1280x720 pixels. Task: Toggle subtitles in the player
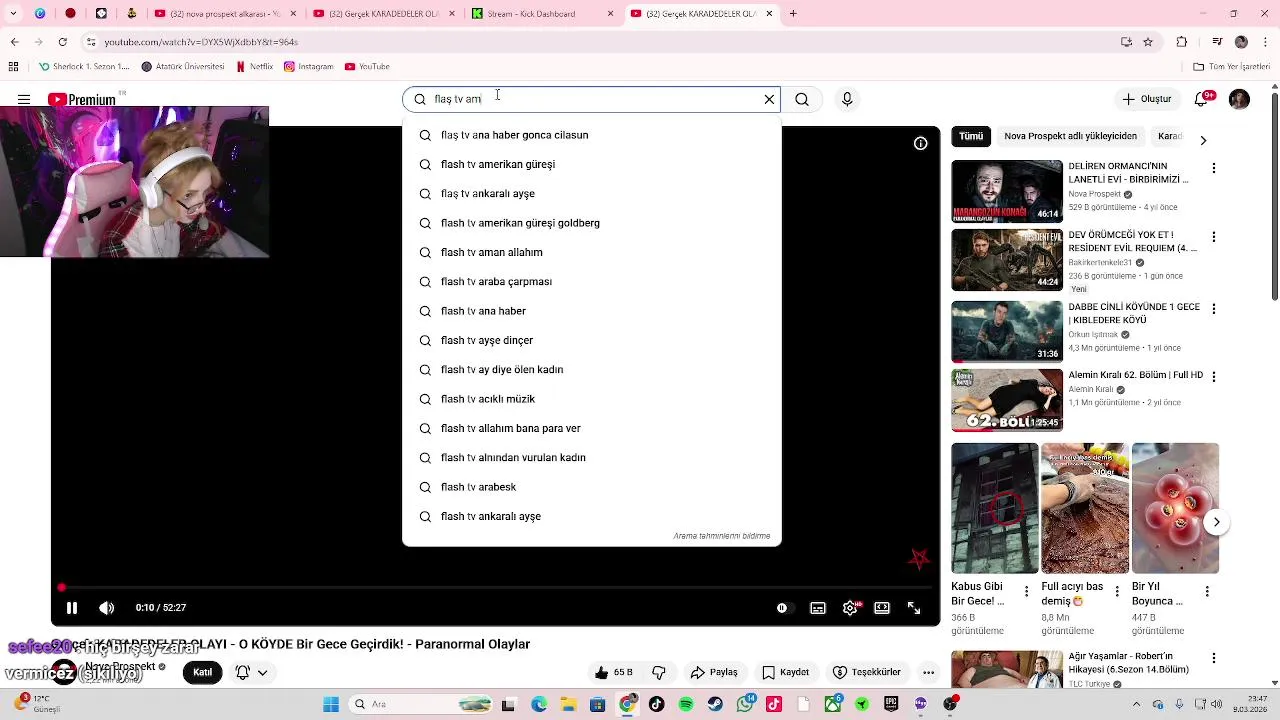[x=818, y=607]
